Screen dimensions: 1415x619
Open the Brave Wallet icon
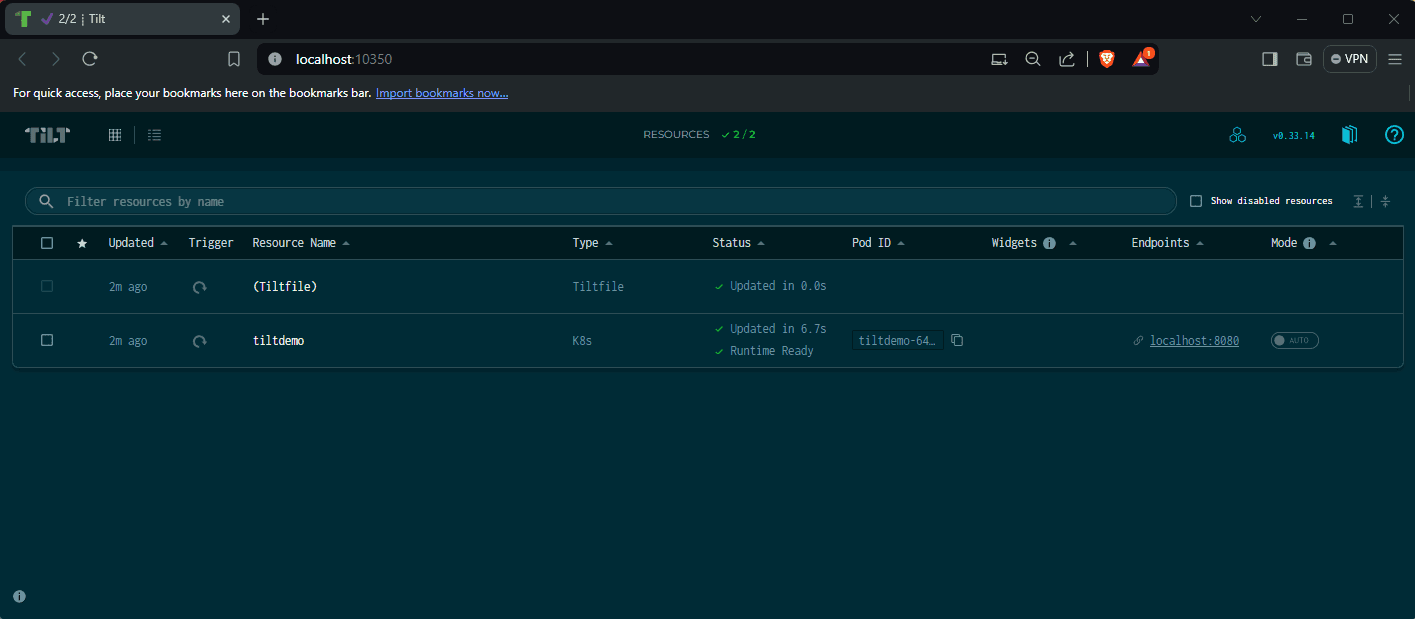[1304, 59]
